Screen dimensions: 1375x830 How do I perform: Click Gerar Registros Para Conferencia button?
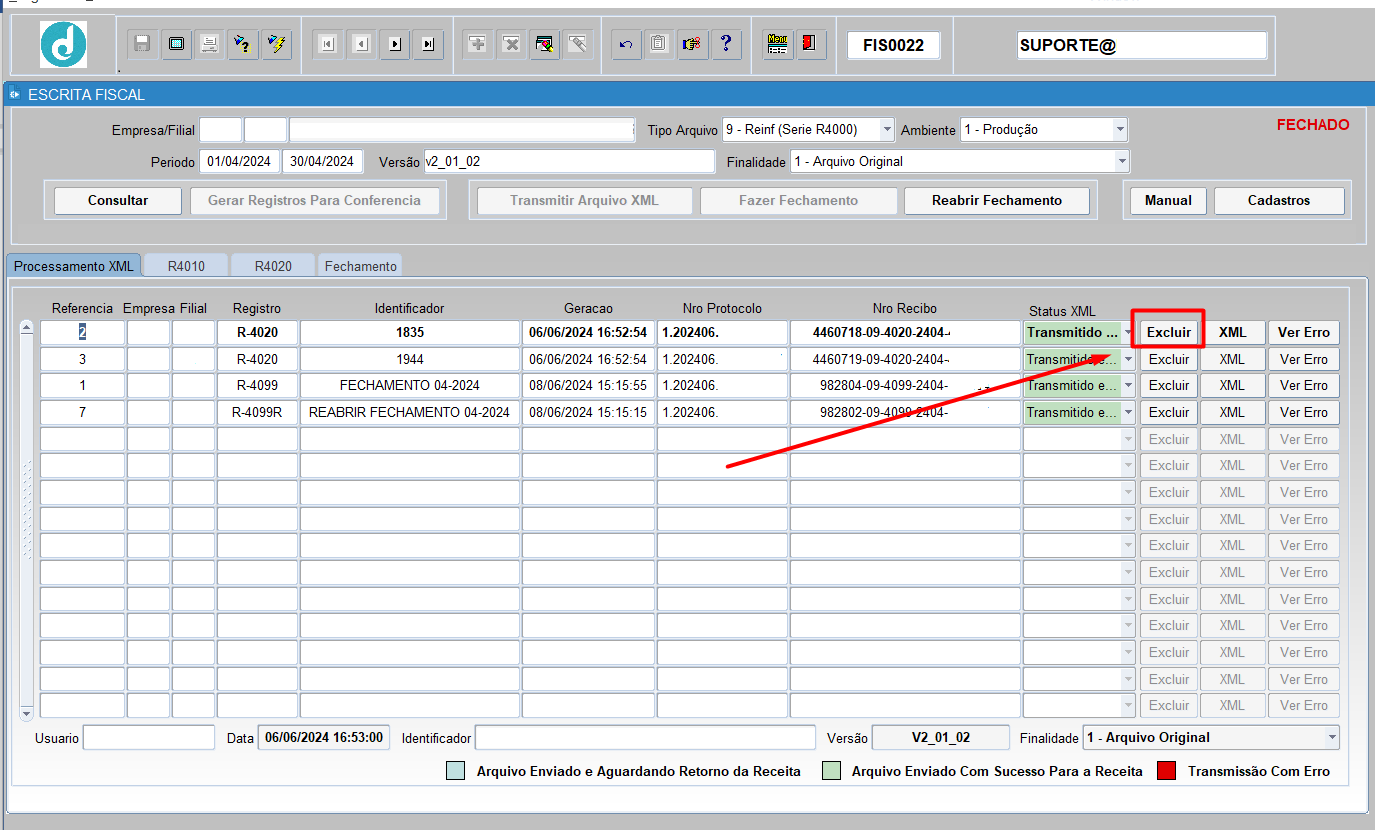[x=314, y=200]
